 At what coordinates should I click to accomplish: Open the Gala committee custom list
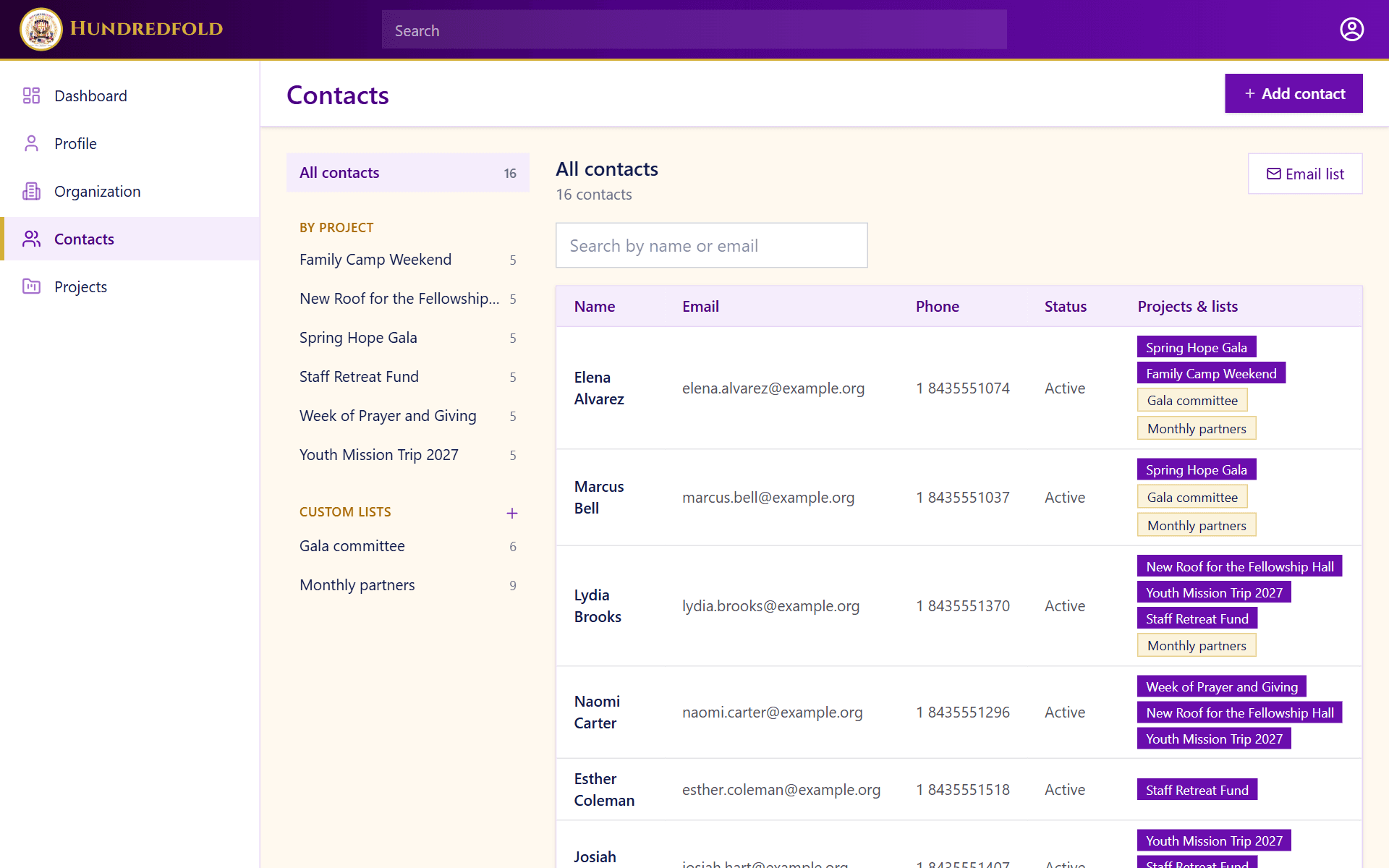[408, 546]
